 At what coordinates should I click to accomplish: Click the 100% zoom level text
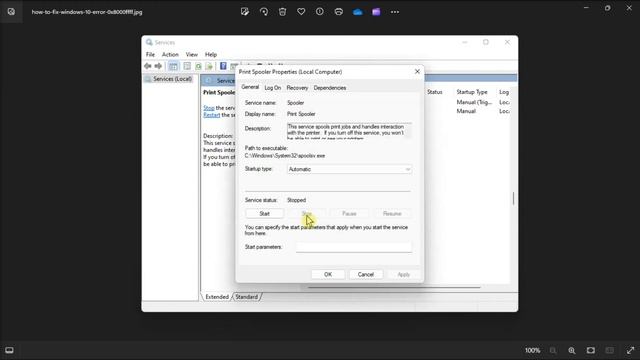coord(532,350)
